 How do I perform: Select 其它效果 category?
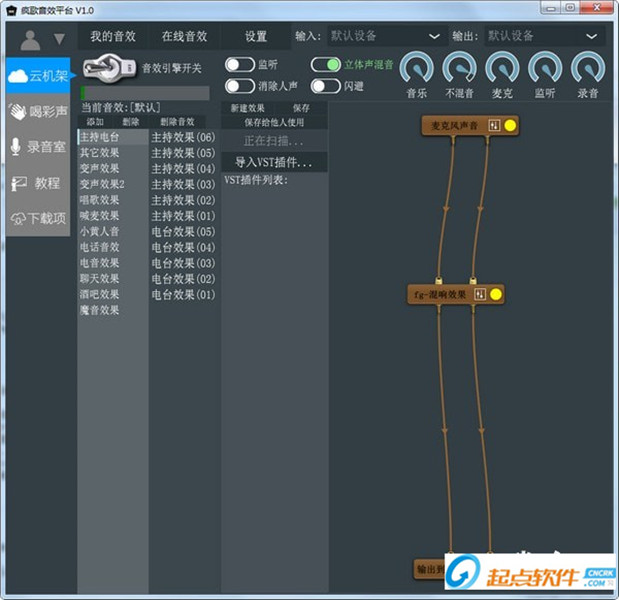[x=113, y=153]
